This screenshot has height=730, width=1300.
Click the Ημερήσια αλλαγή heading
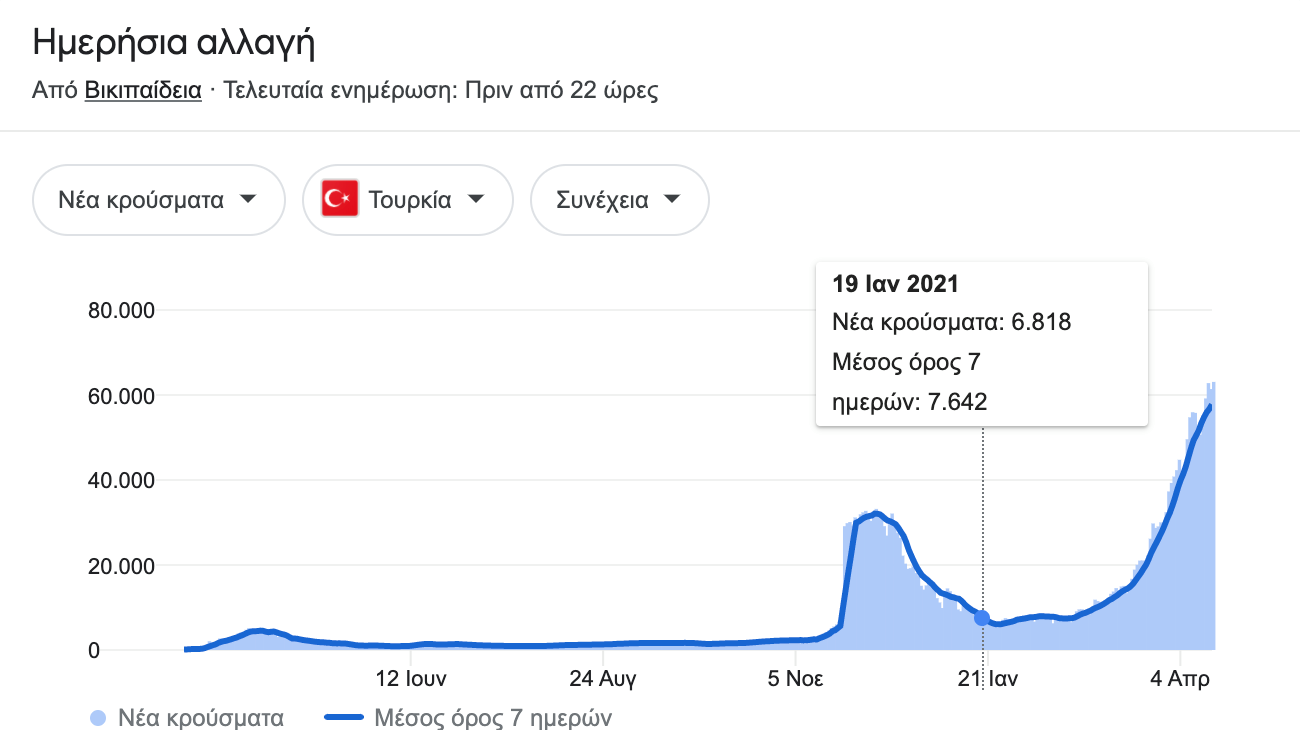(174, 44)
